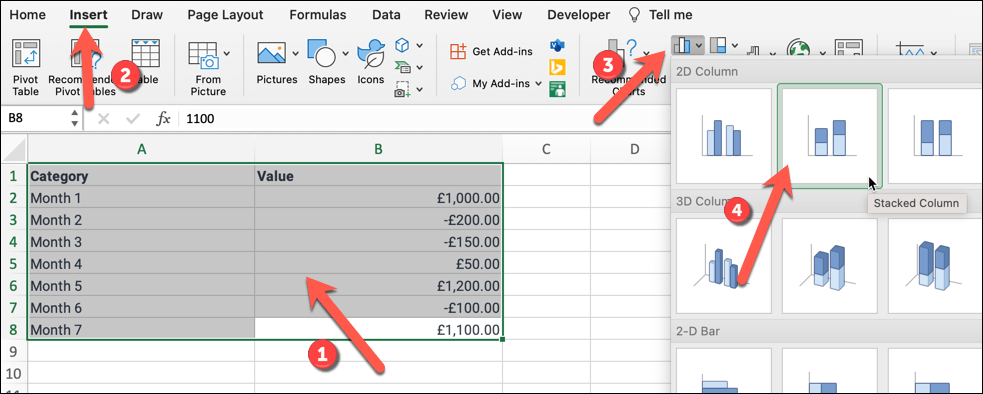The image size is (983, 394).
Task: Open the Pictures insert button
Action: [276, 62]
